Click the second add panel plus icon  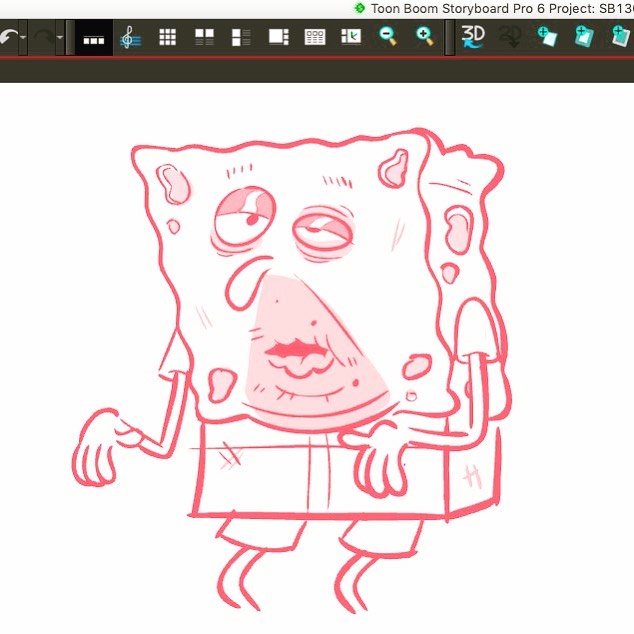(584, 36)
